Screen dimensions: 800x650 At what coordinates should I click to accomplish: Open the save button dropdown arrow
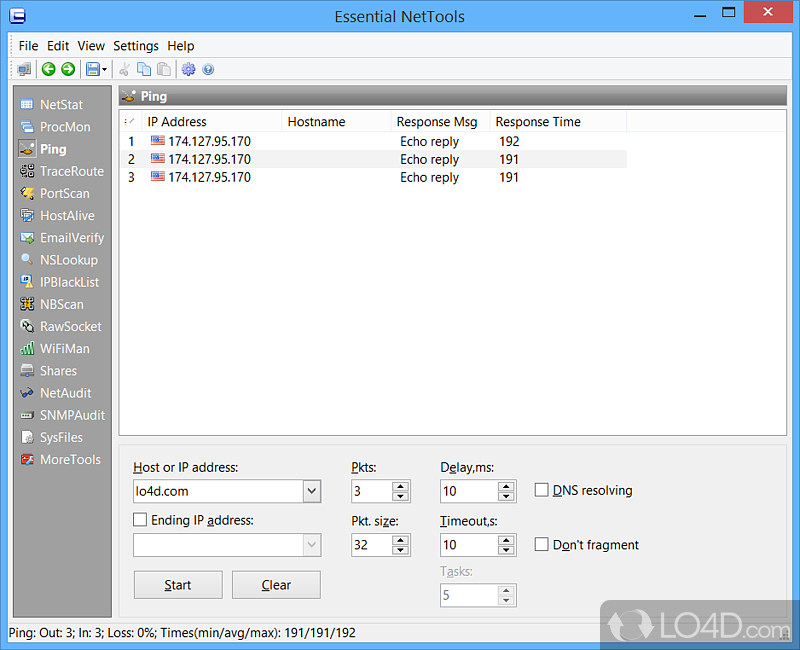pyautogui.click(x=105, y=70)
